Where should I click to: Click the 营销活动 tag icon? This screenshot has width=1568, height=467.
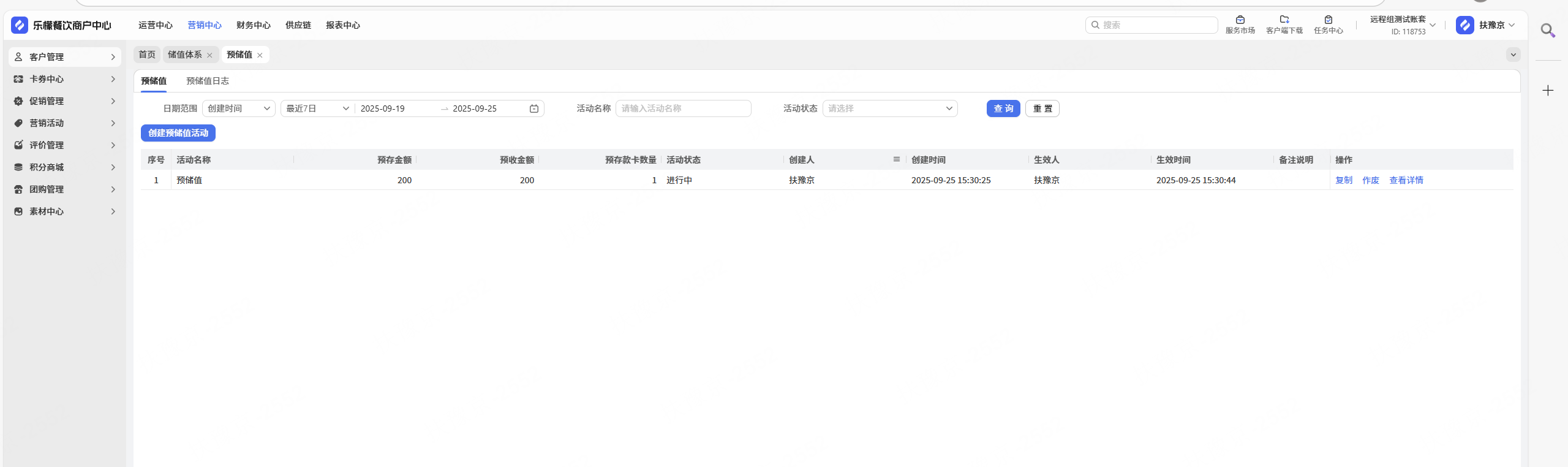[x=18, y=123]
